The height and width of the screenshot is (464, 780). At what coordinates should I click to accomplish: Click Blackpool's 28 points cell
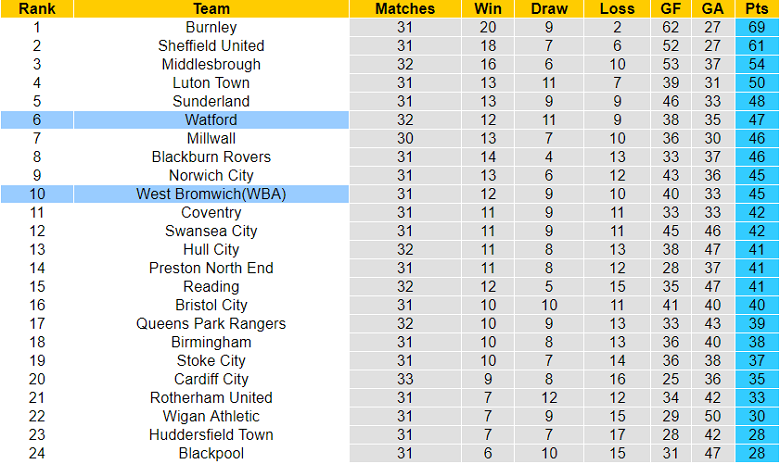click(757, 453)
